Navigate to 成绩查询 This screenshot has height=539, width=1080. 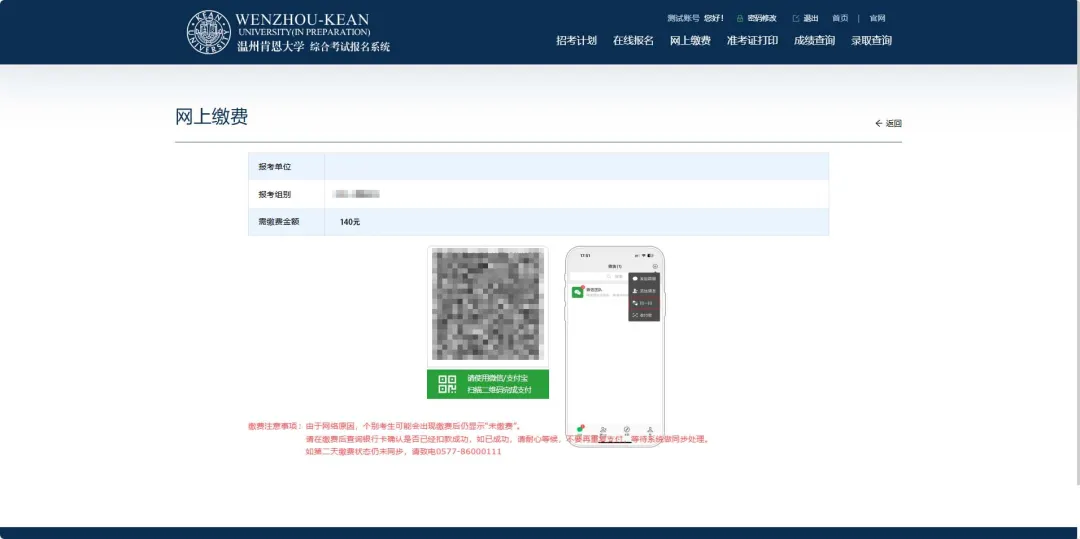pos(814,41)
